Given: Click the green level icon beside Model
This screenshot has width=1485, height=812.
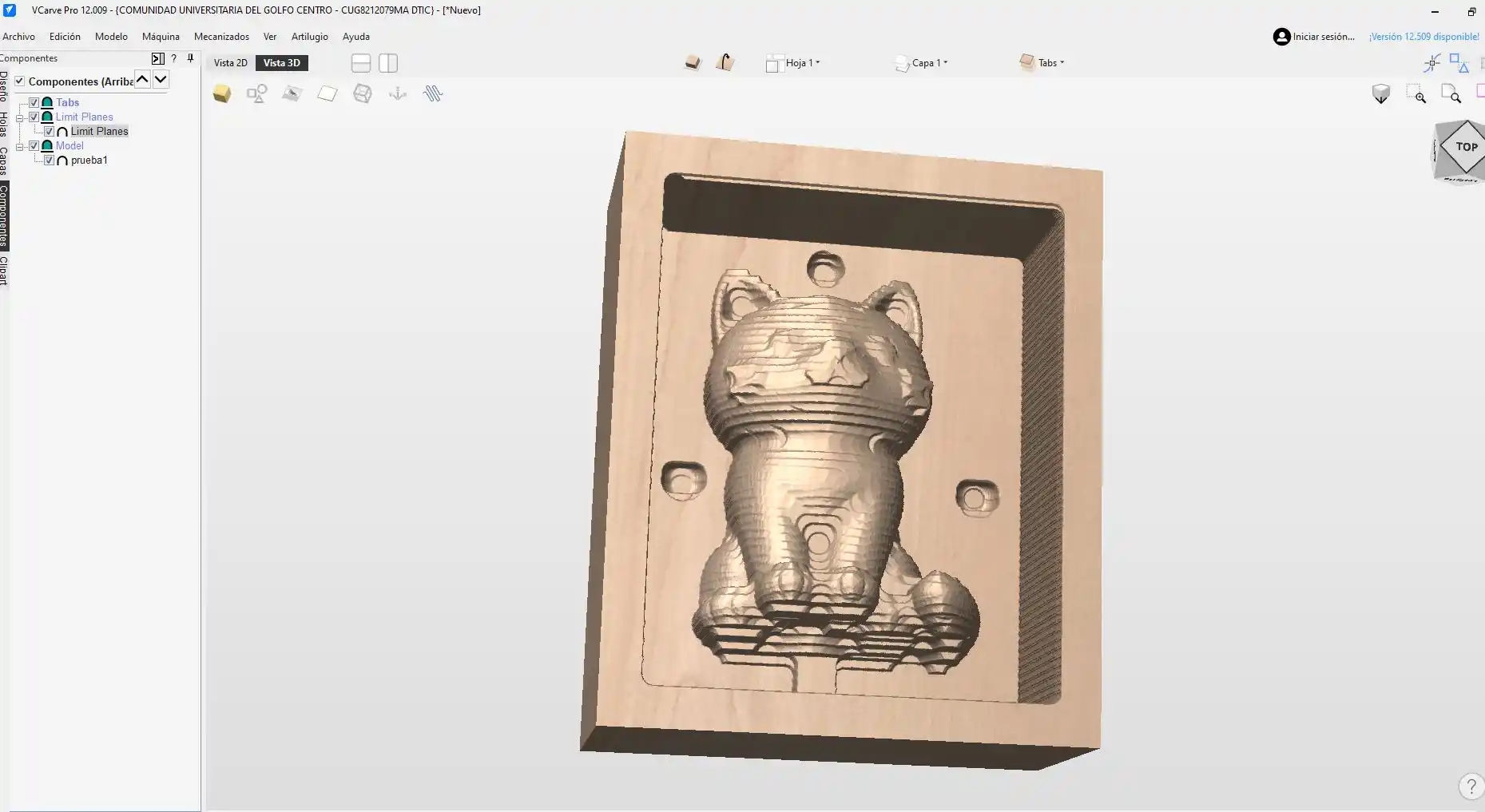Looking at the screenshot, I should point(47,145).
